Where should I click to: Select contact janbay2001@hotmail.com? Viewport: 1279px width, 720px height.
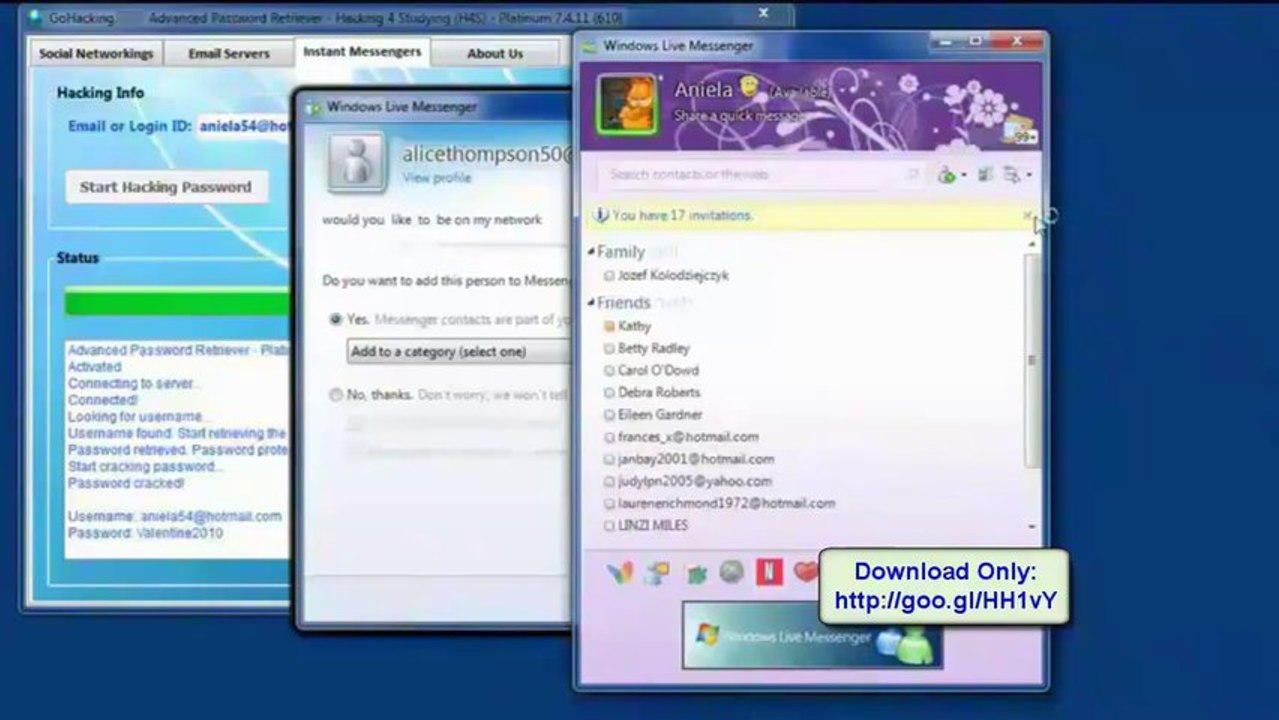tap(696, 459)
